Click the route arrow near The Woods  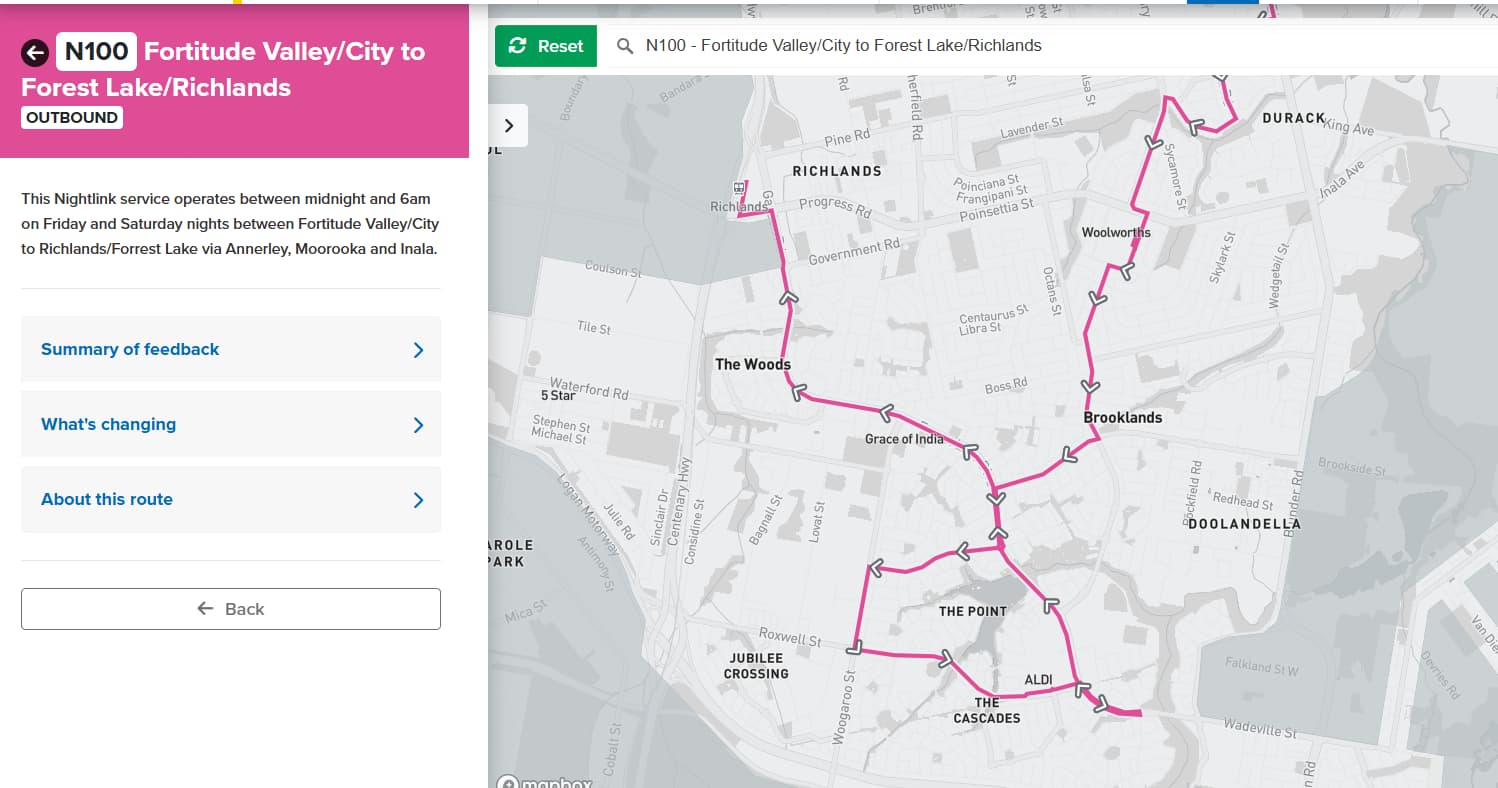click(798, 392)
